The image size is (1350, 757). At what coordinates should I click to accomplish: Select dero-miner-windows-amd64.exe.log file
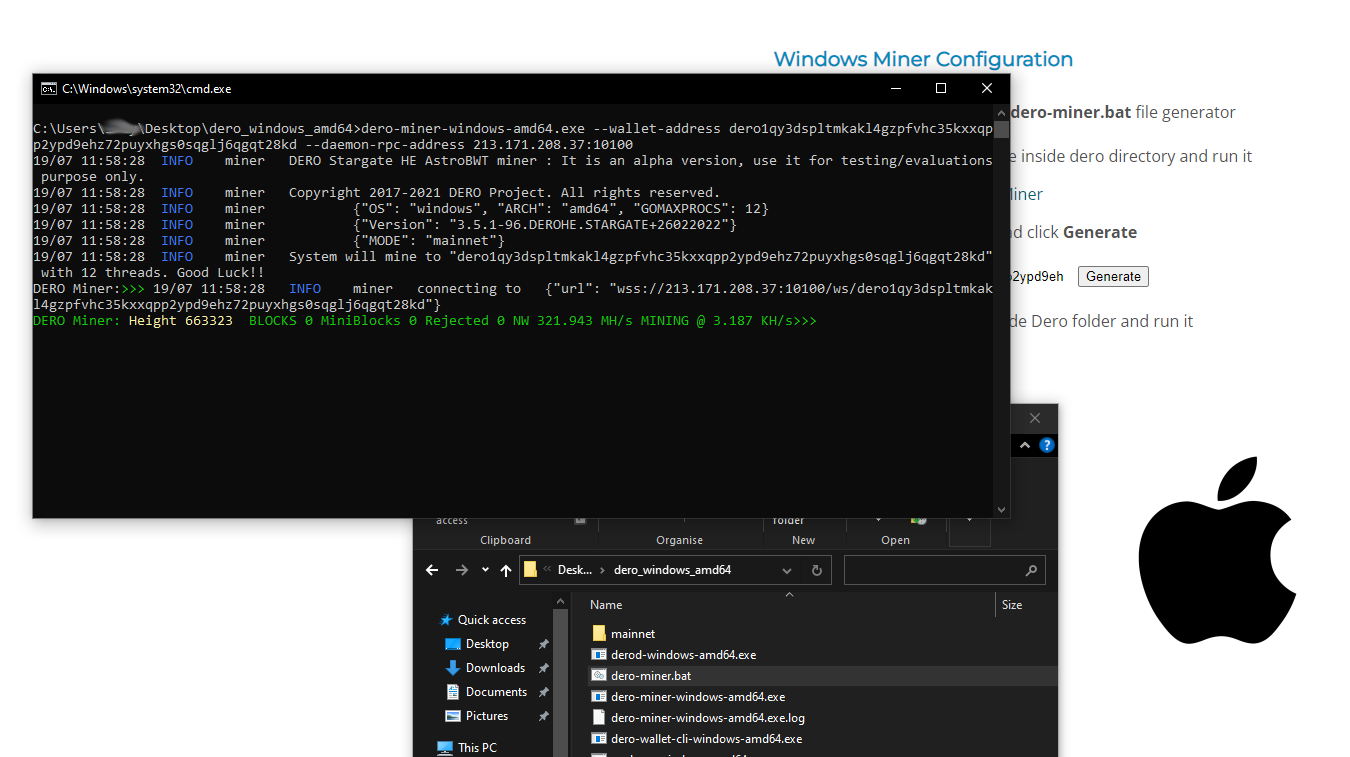pos(708,718)
